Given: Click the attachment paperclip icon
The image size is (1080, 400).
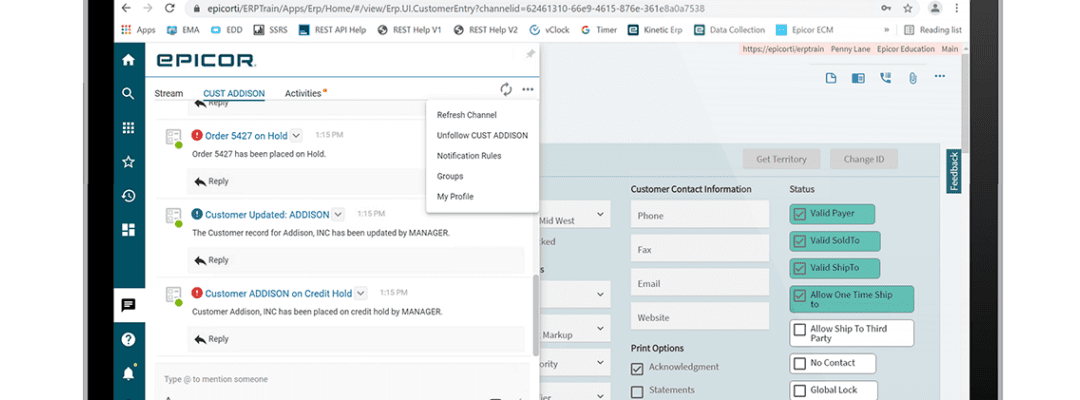Looking at the screenshot, I should coord(913,78).
